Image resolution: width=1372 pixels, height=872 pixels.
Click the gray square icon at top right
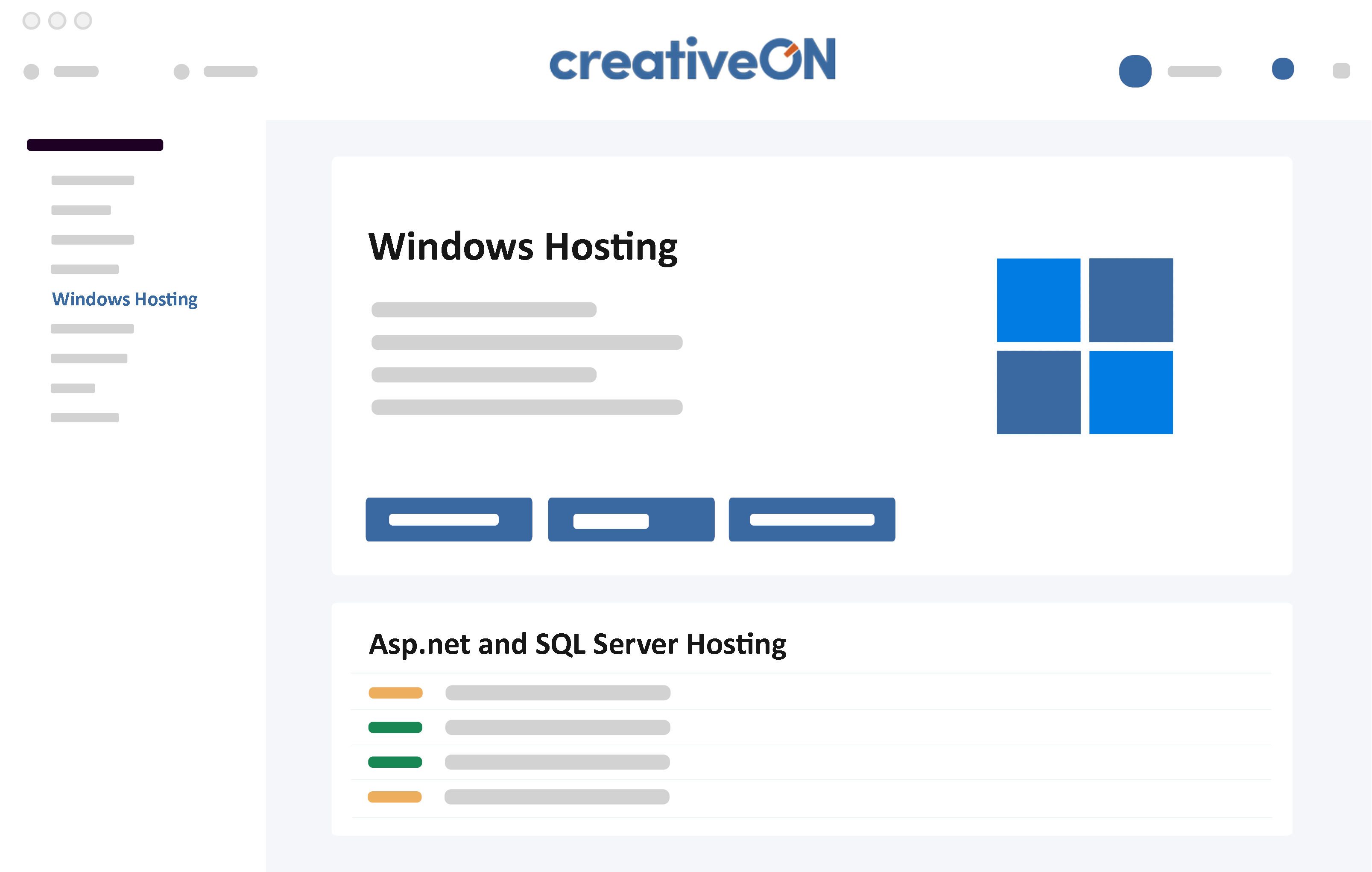[1341, 70]
